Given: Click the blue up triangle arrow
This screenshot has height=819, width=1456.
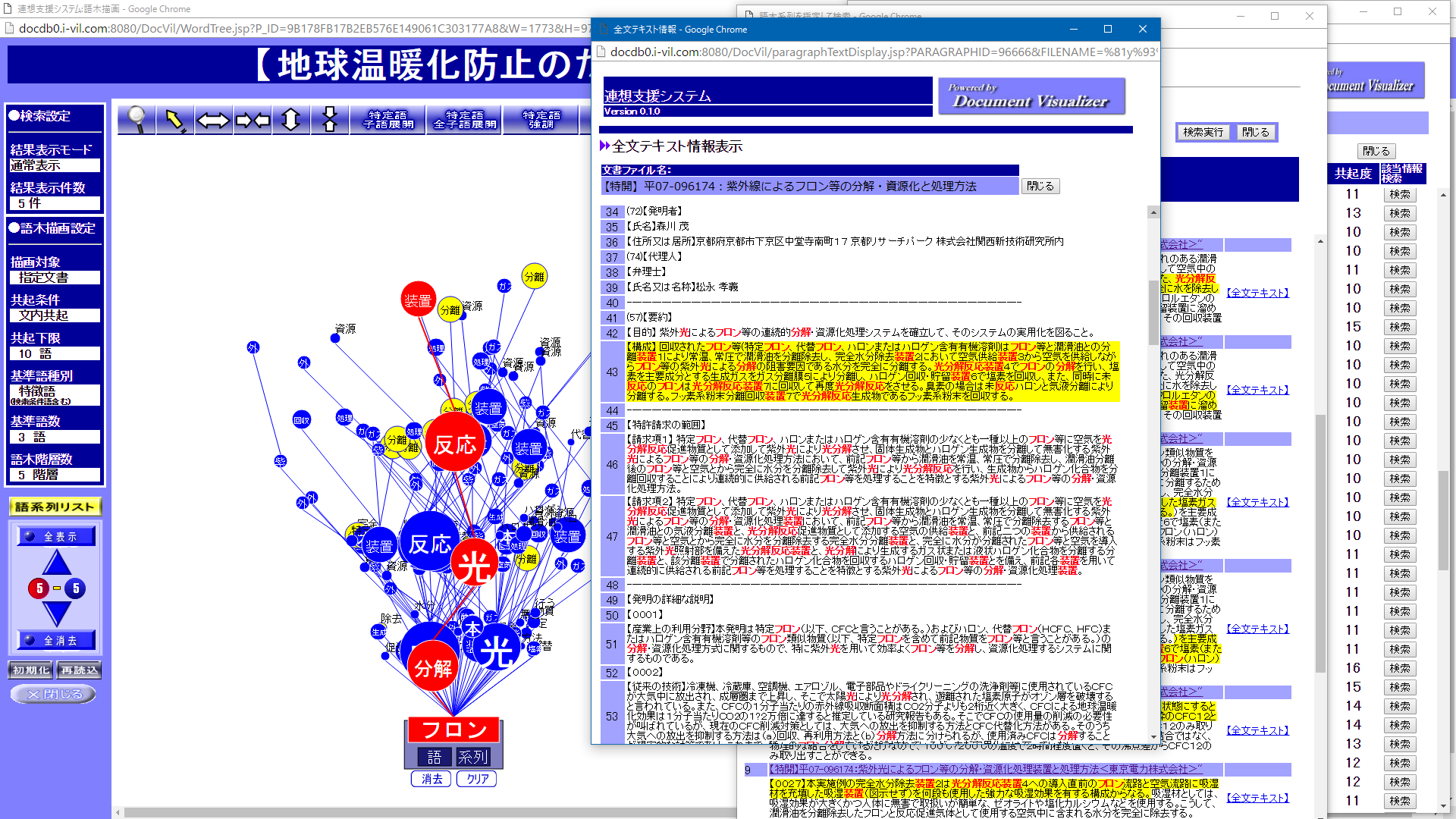Looking at the screenshot, I should point(57,563).
